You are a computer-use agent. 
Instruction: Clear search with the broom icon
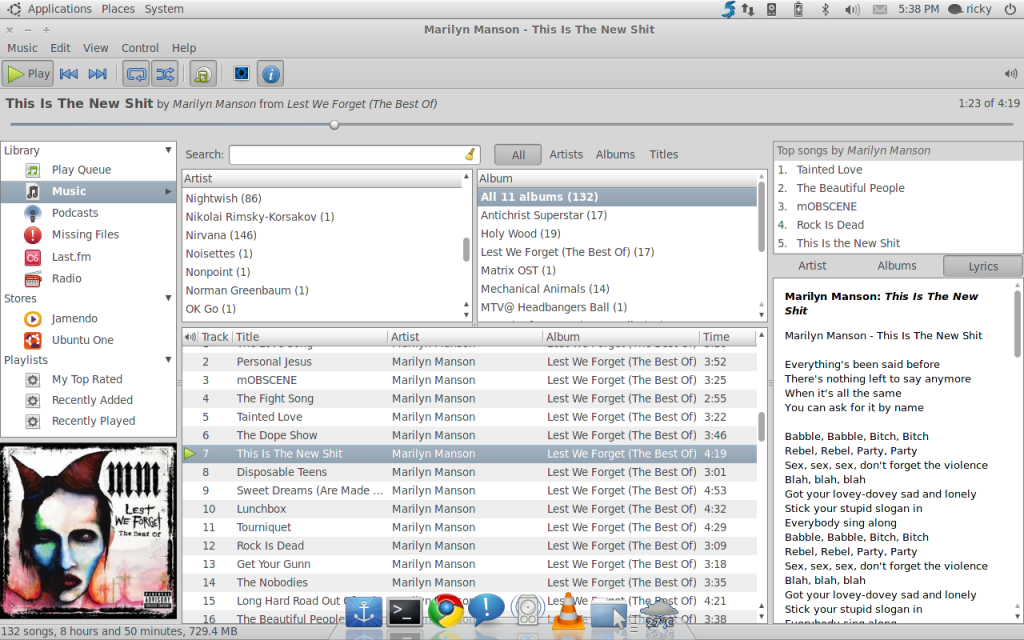coord(470,154)
